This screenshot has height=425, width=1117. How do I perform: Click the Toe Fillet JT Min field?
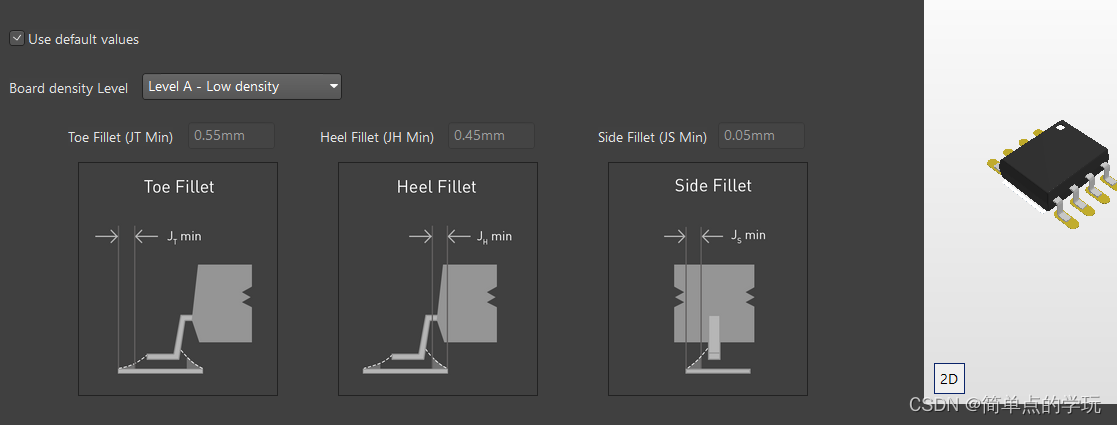tap(231, 136)
